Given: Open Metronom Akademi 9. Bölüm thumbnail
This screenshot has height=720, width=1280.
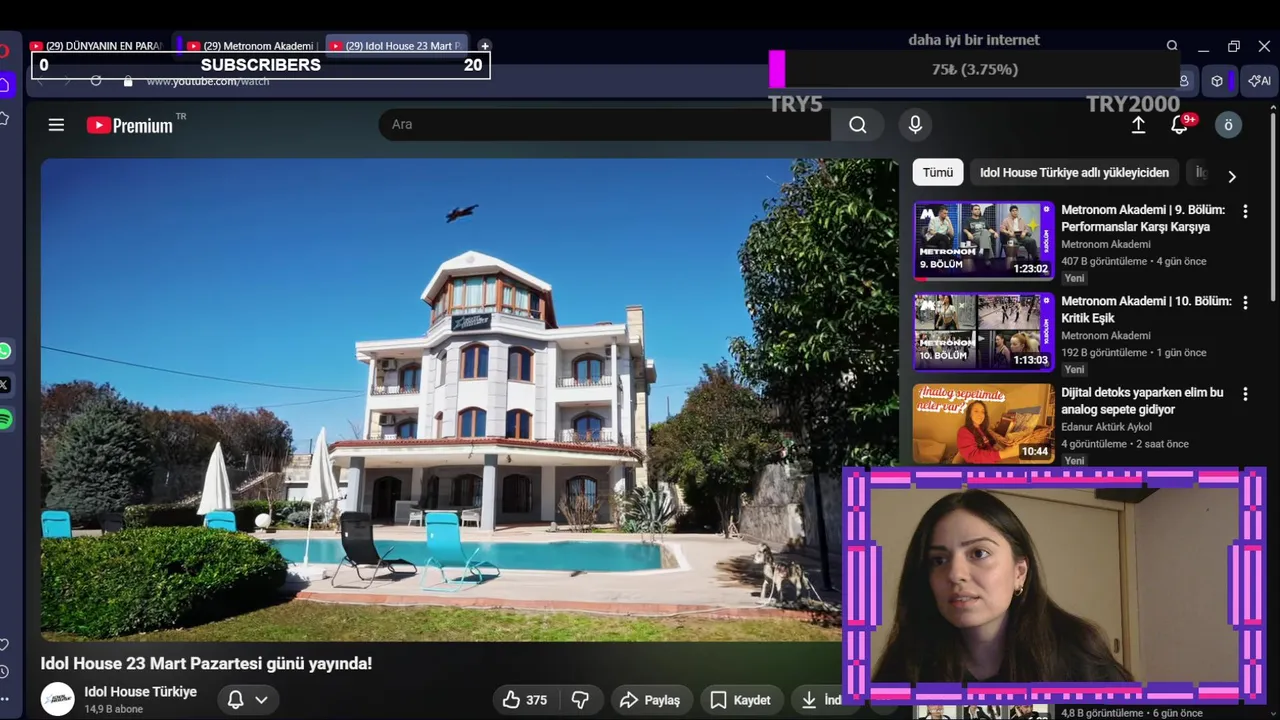Looking at the screenshot, I should pos(983,240).
